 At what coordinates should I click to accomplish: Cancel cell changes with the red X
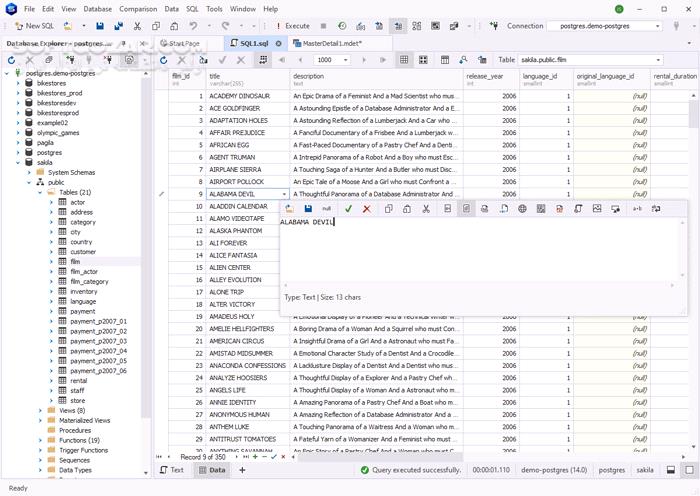coord(367,208)
